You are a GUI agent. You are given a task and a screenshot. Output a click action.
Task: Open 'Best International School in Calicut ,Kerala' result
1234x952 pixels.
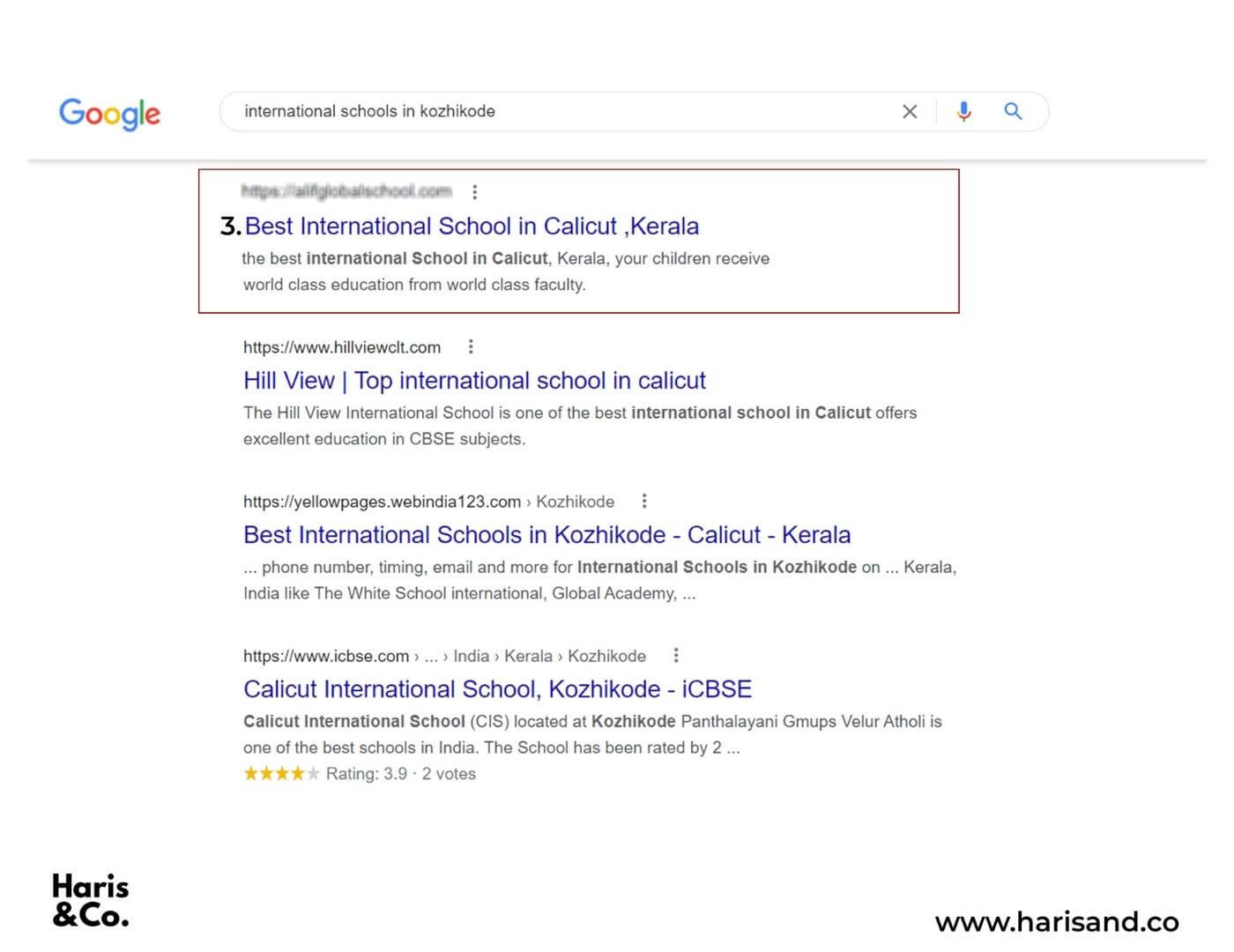pyautogui.click(x=472, y=227)
